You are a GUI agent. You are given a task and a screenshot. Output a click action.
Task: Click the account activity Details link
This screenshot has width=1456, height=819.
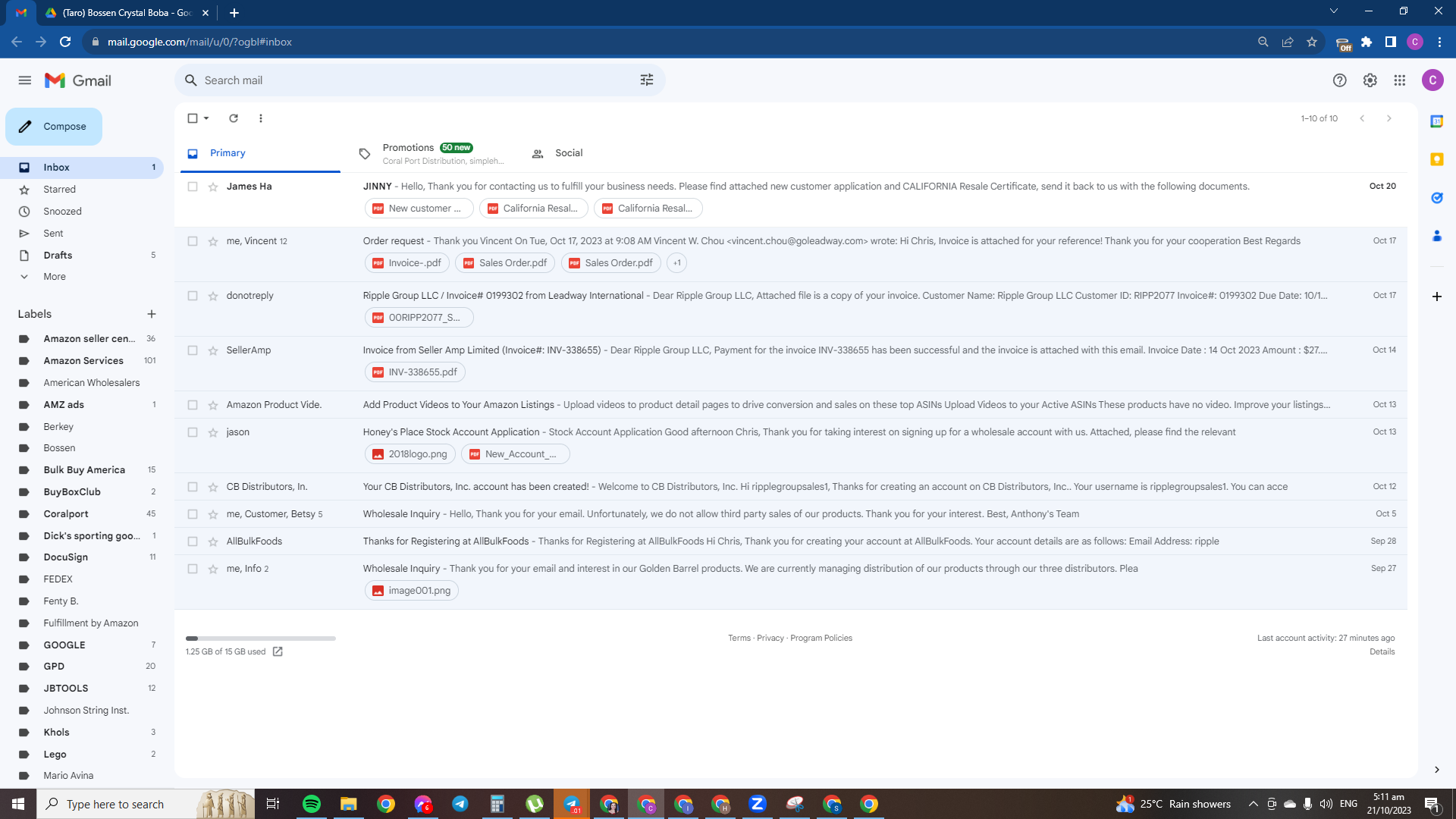pos(1382,652)
